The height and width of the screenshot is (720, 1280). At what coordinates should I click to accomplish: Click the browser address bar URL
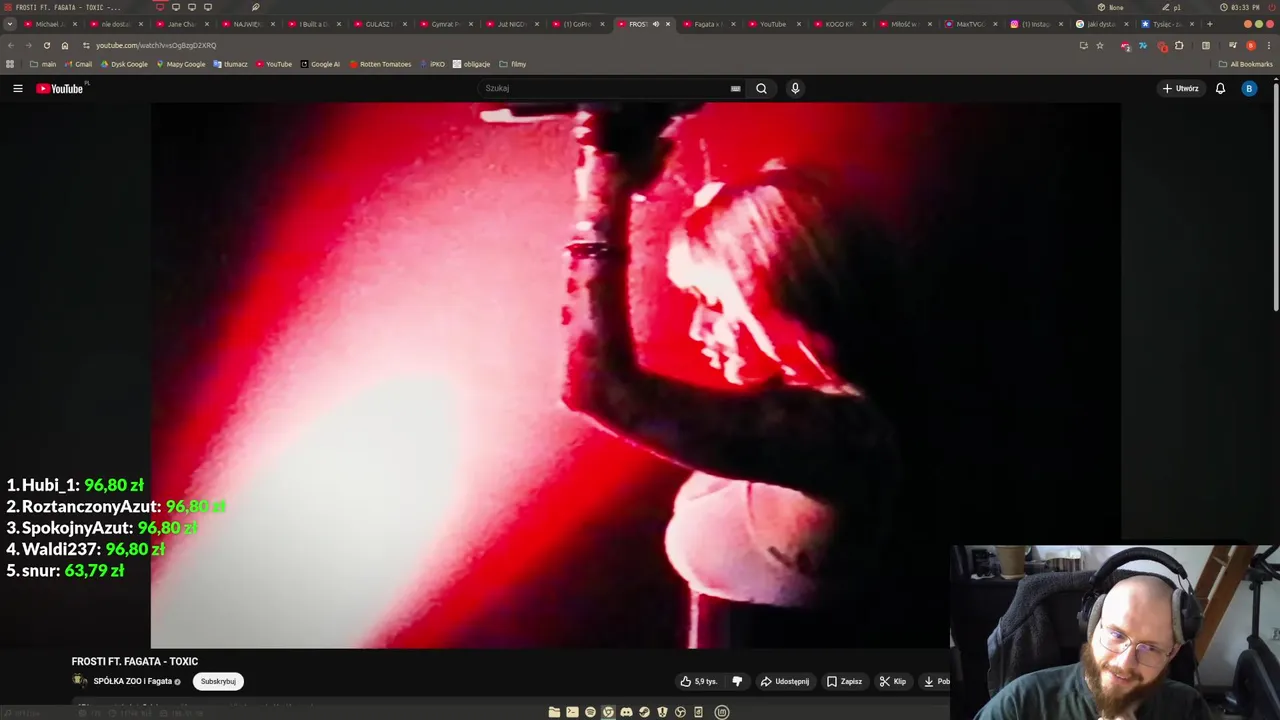coord(156,45)
